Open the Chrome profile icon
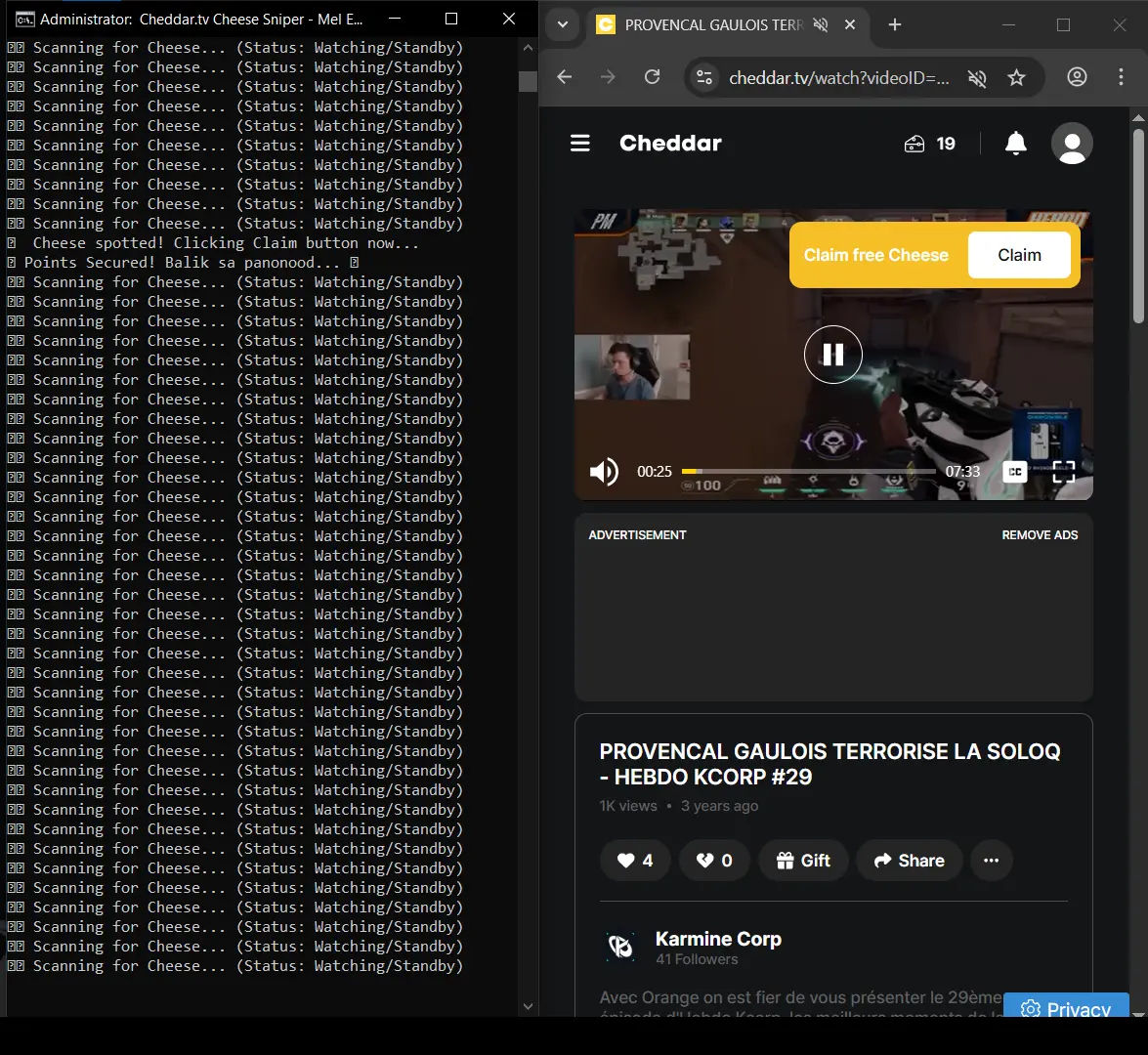Image resolution: width=1148 pixels, height=1055 pixels. click(1077, 77)
